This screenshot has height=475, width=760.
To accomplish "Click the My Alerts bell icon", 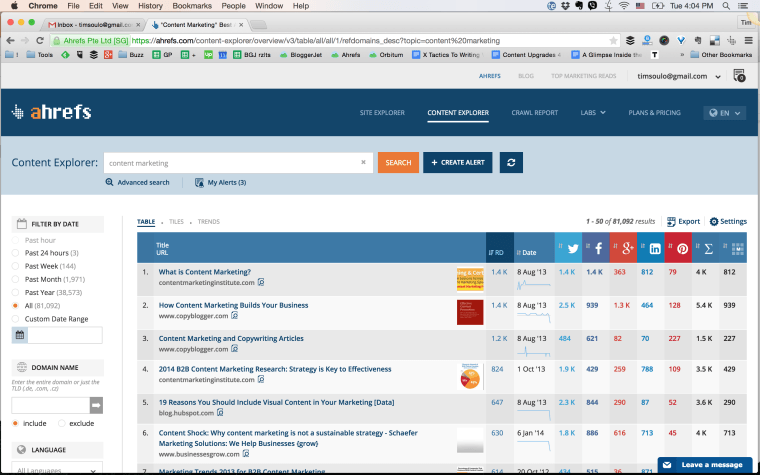I will pyautogui.click(x=199, y=183).
